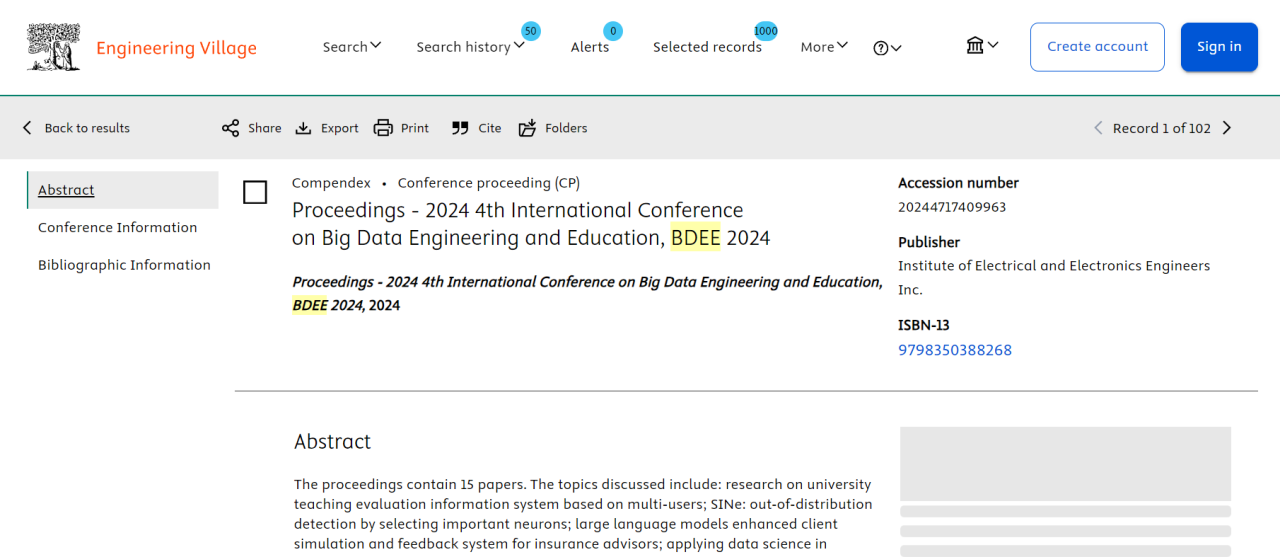Go to the previous record arrow
The image size is (1280, 557).
click(x=1098, y=128)
